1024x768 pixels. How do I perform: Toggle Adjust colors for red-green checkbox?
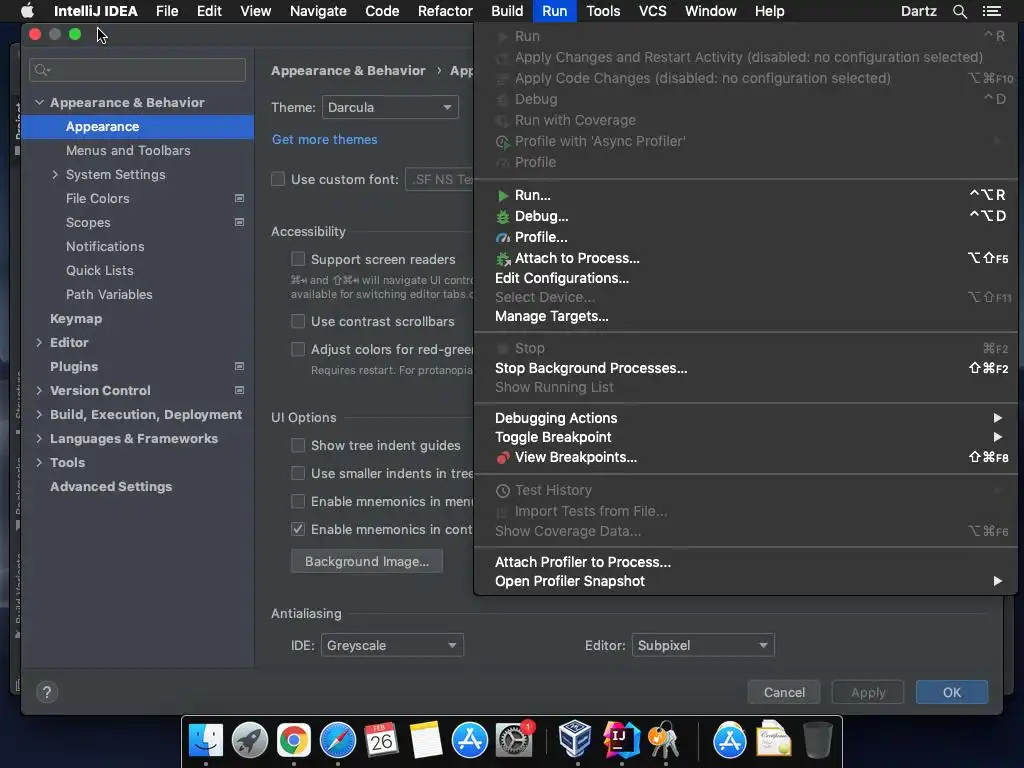coord(298,349)
